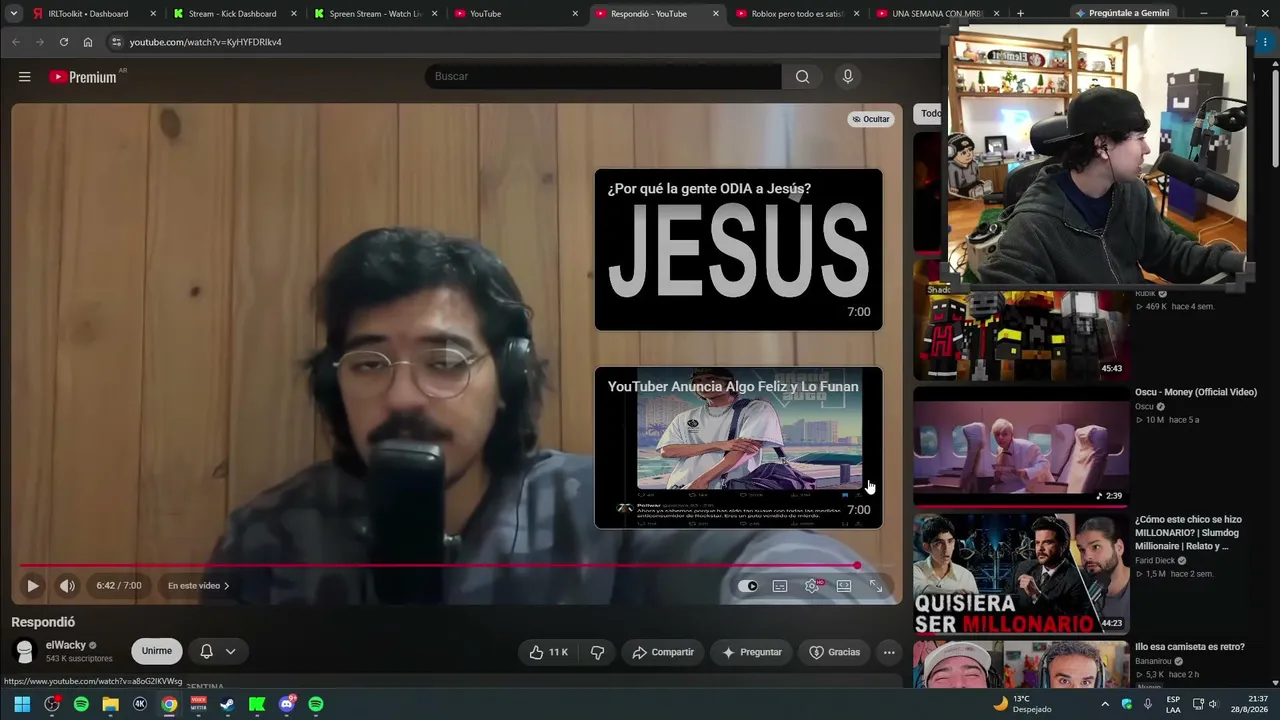The image size is (1280, 720).
Task: Click the Preguntar button
Action: click(x=752, y=652)
